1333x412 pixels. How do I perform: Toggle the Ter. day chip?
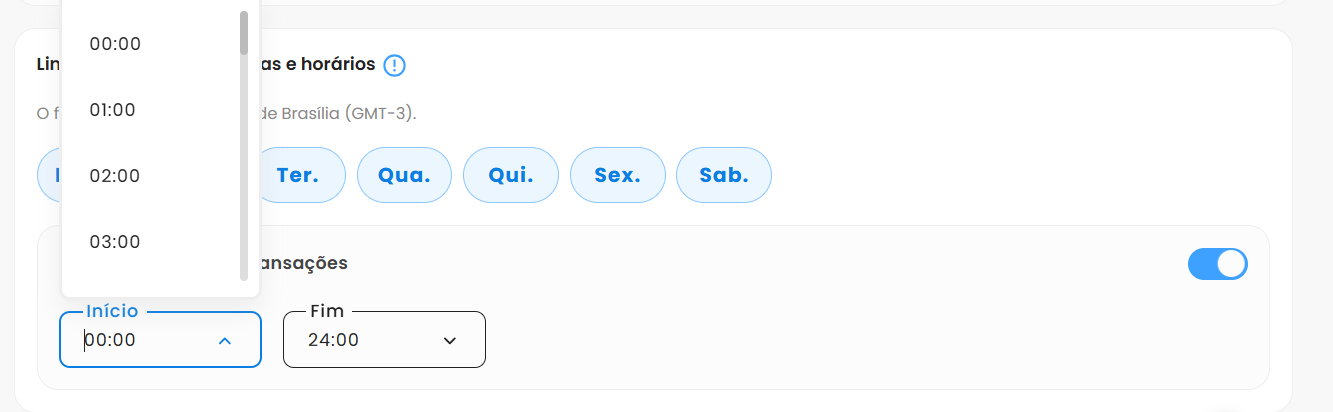point(297,176)
